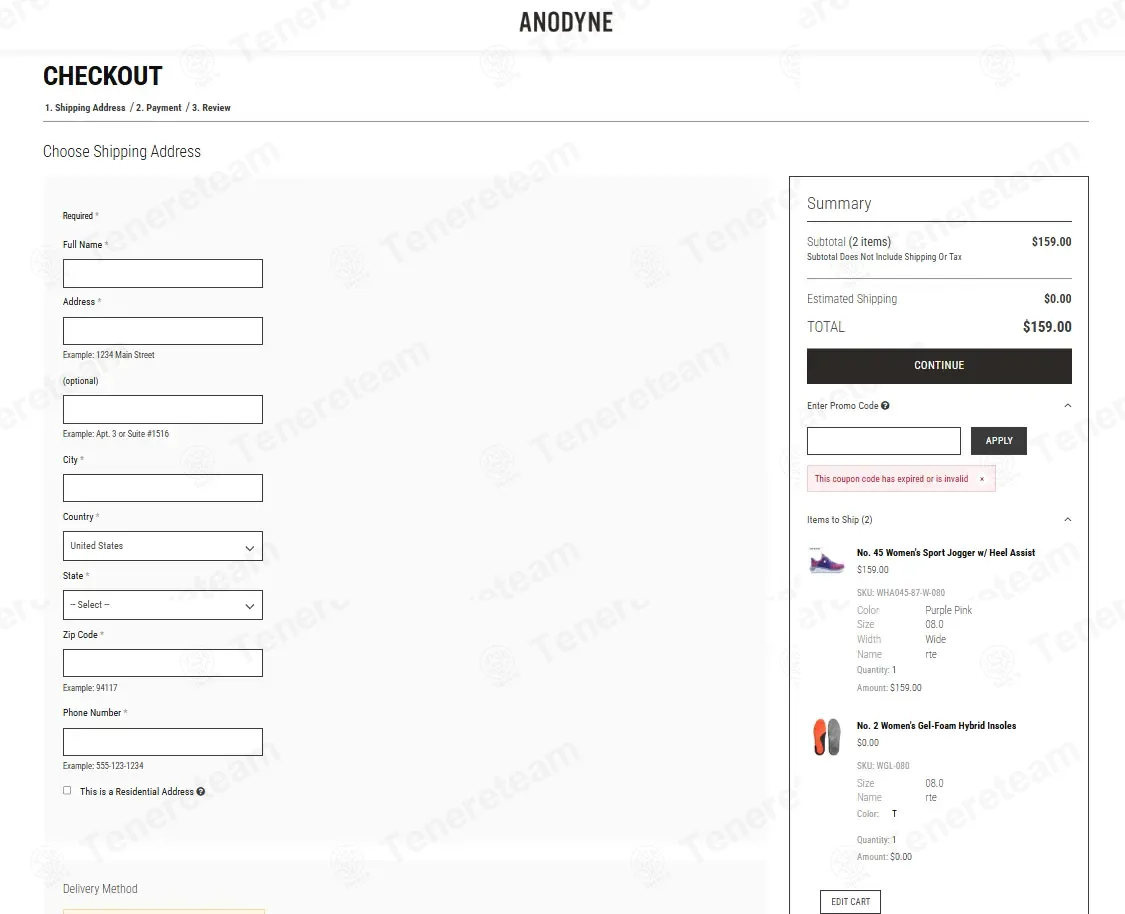Click 'Example: 1234 Main Street' hint
This screenshot has width=1125, height=914.
click(x=108, y=354)
